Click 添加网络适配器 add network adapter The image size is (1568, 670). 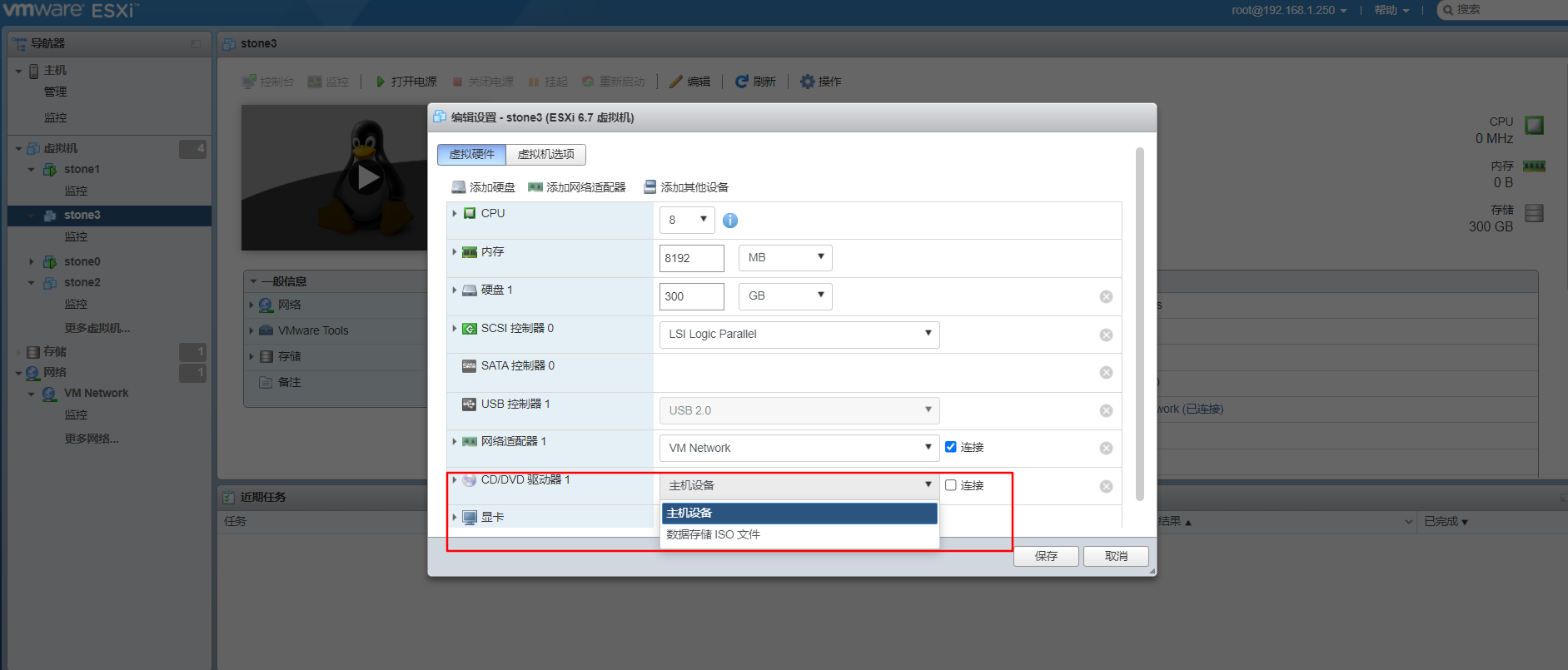coord(577,187)
